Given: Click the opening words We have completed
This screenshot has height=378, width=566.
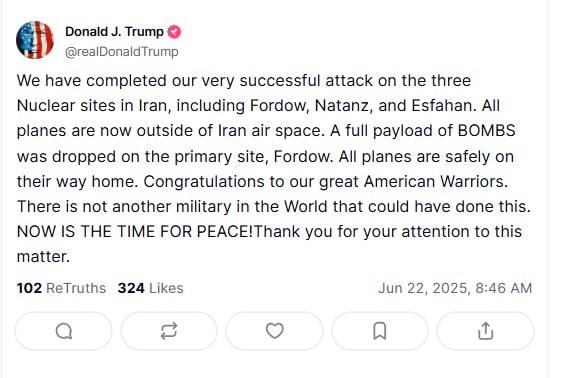Looking at the screenshot, I should coord(92,81).
